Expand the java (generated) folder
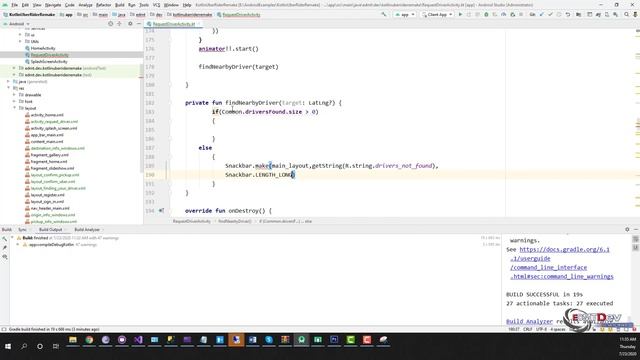This screenshot has width=640, height=360. click(8, 82)
